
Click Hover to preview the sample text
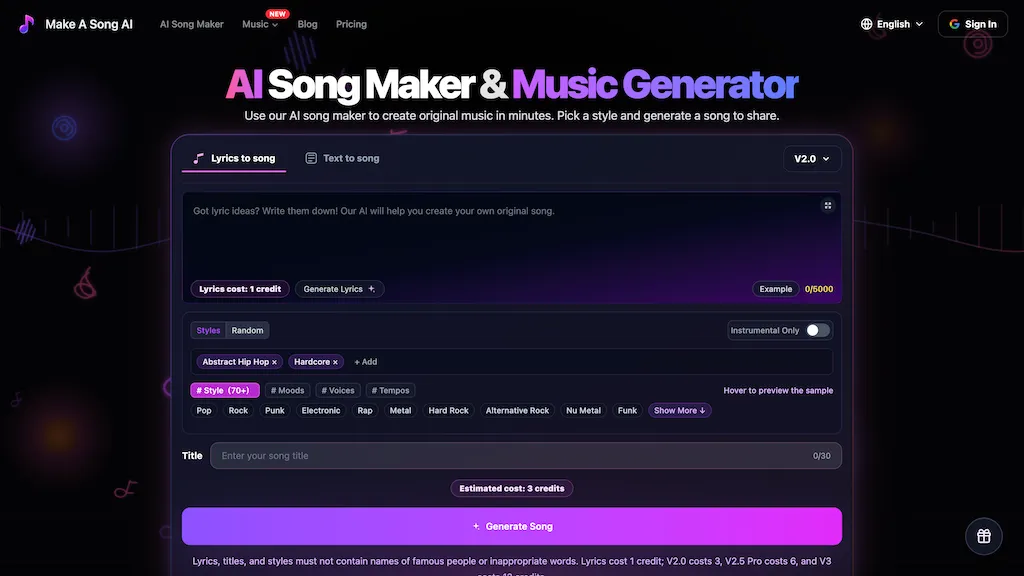coord(778,391)
